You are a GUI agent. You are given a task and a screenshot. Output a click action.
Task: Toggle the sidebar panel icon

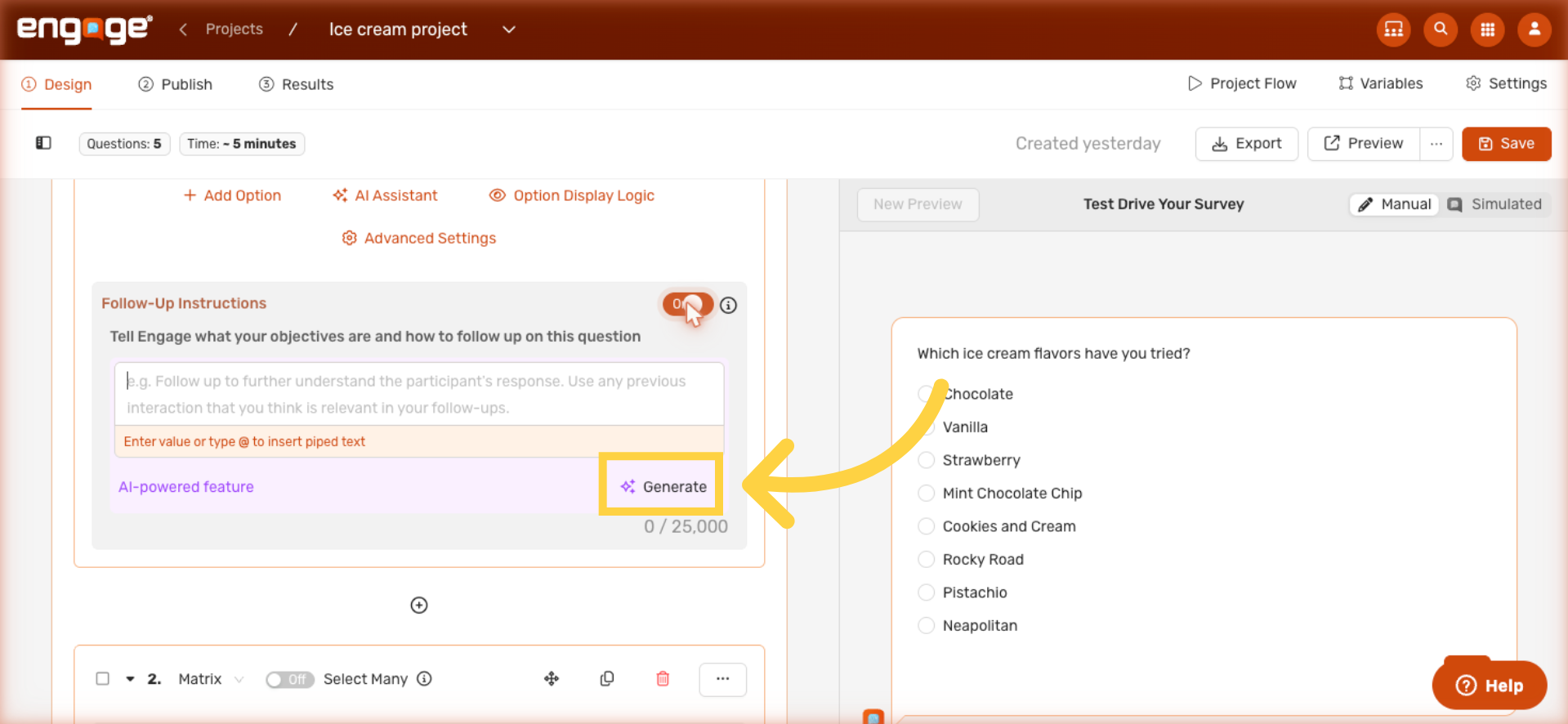[x=43, y=143]
